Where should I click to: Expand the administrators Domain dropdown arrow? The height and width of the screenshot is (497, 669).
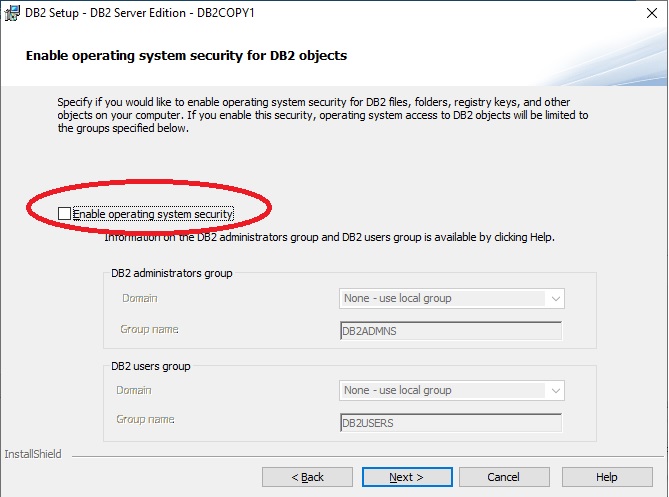click(x=554, y=298)
